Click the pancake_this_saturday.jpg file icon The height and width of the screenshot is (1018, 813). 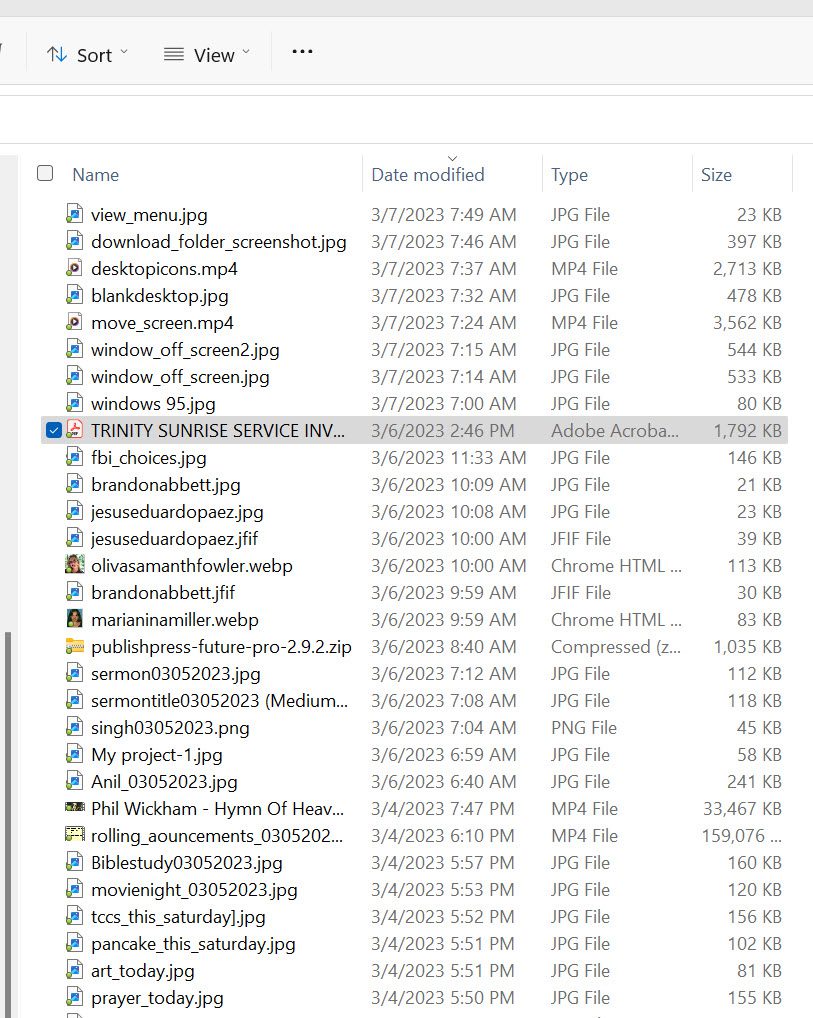tap(75, 943)
